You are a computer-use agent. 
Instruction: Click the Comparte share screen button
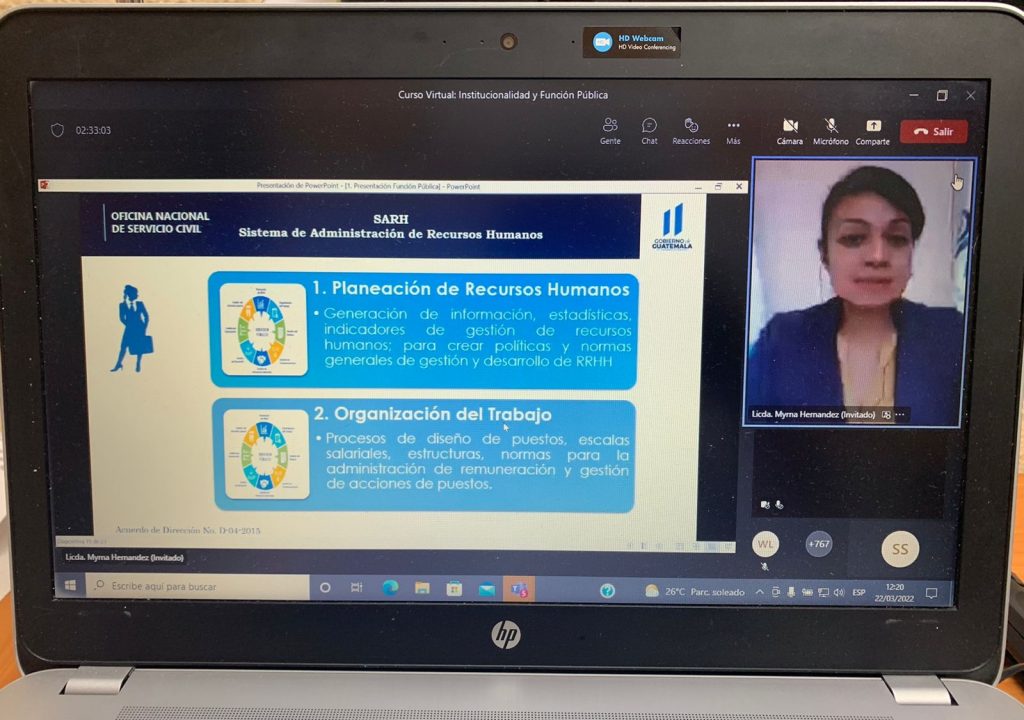click(872, 131)
